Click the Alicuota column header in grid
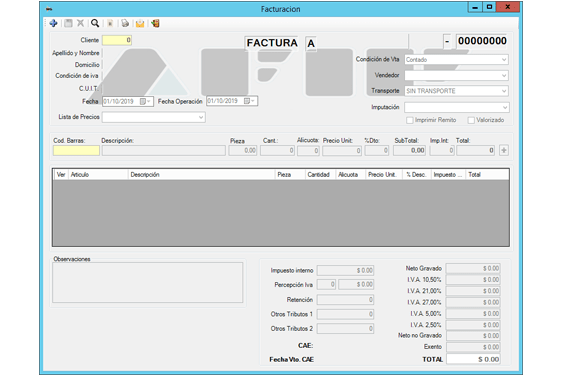 pos(350,175)
